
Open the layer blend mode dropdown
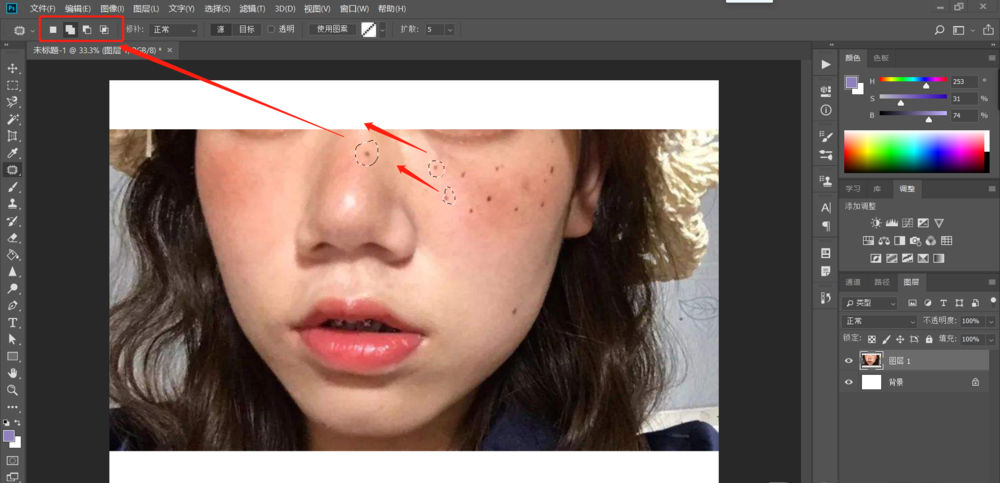(x=880, y=321)
